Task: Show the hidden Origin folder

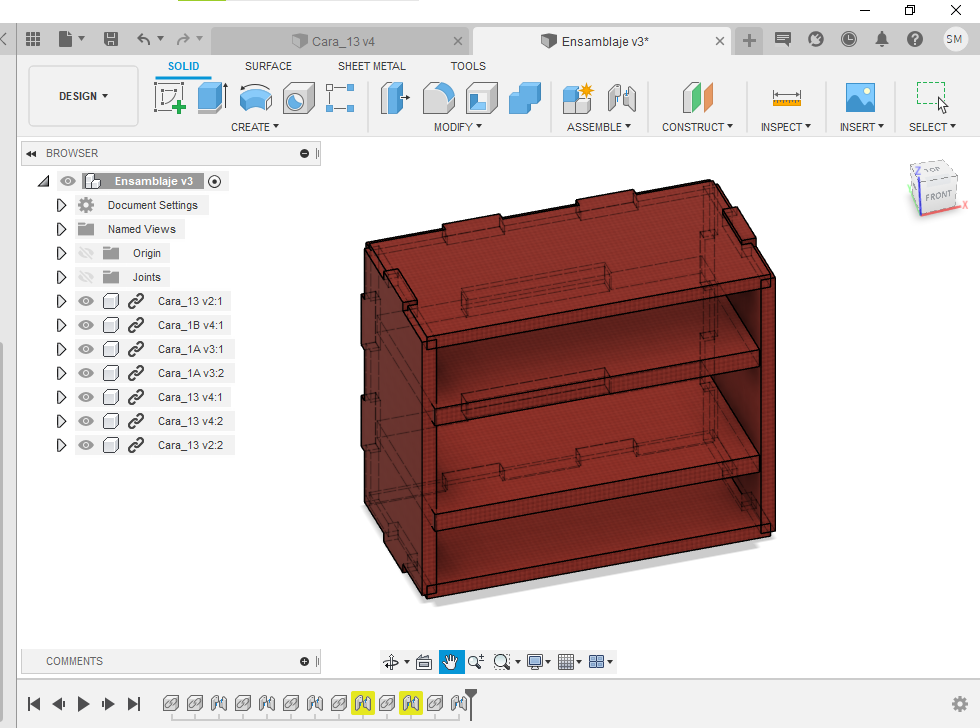Action: click(x=86, y=253)
